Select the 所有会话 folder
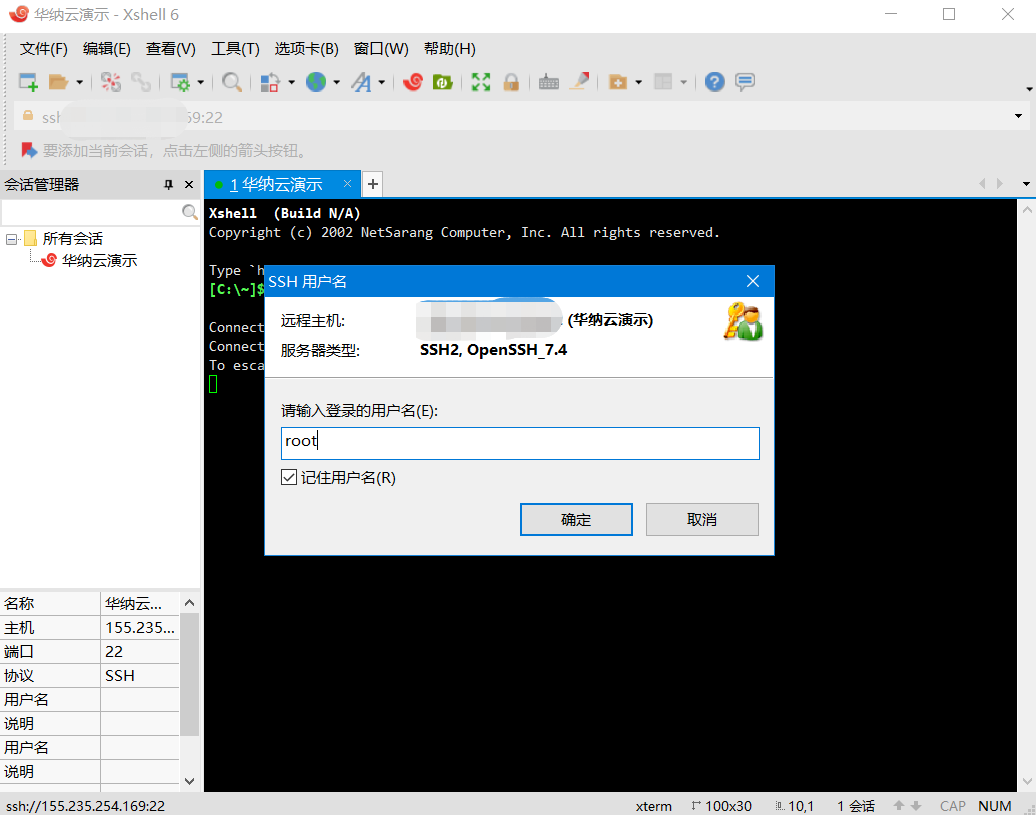 (73, 238)
